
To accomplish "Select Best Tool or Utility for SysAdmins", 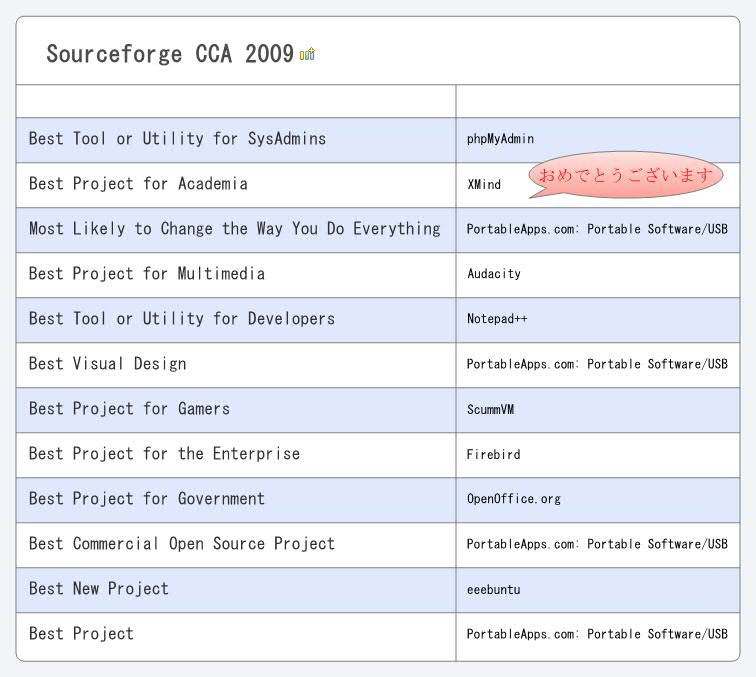I will [x=177, y=139].
